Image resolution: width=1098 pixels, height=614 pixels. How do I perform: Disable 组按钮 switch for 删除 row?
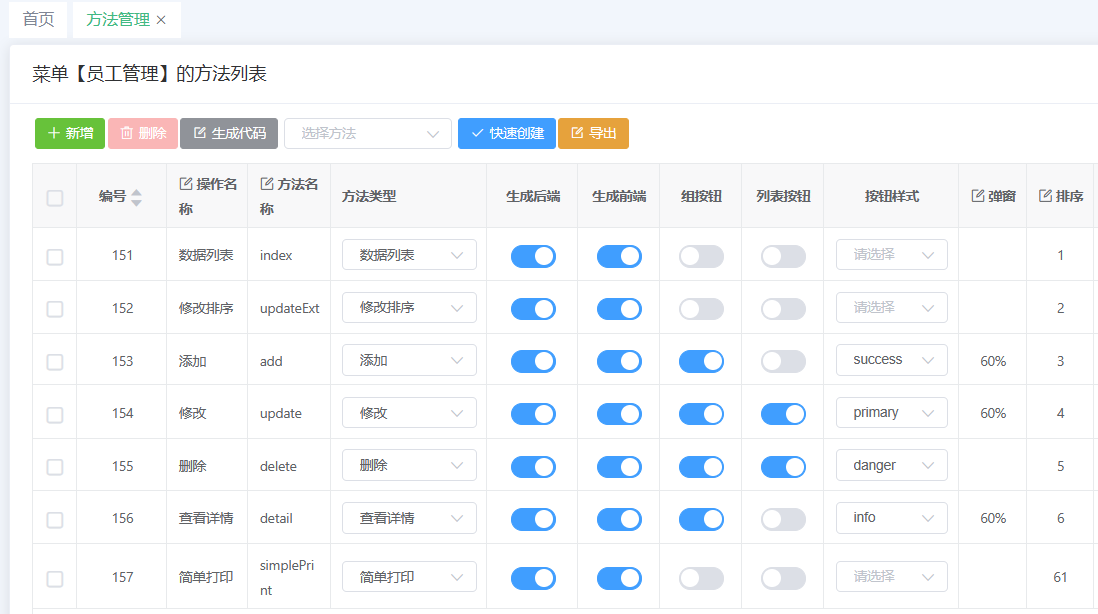coord(701,466)
